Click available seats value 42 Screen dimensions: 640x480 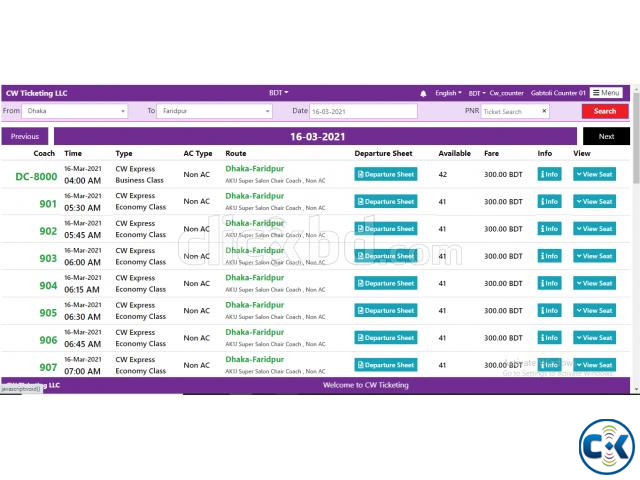tap(443, 174)
